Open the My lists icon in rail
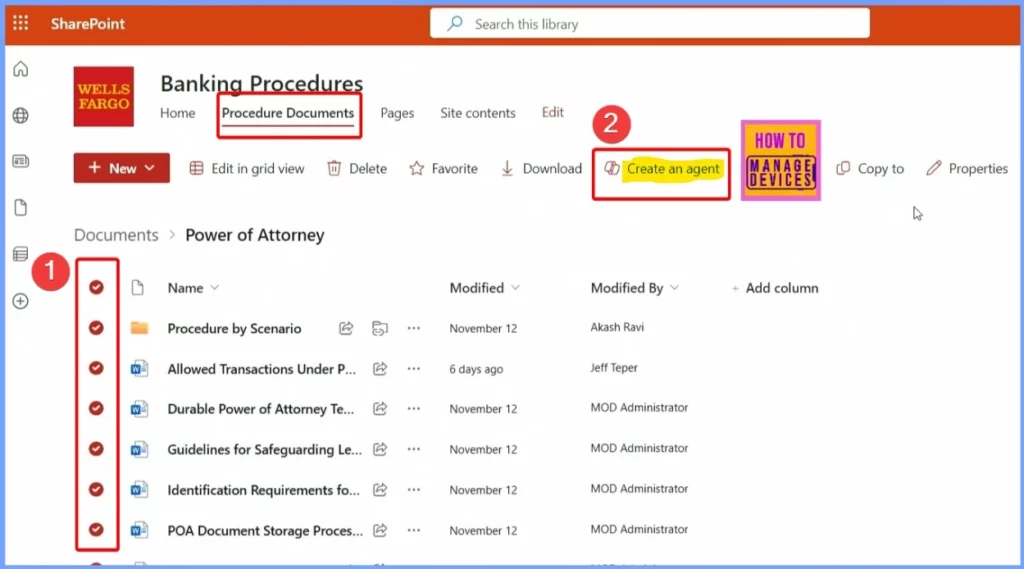The width and height of the screenshot is (1024, 569). (x=21, y=254)
